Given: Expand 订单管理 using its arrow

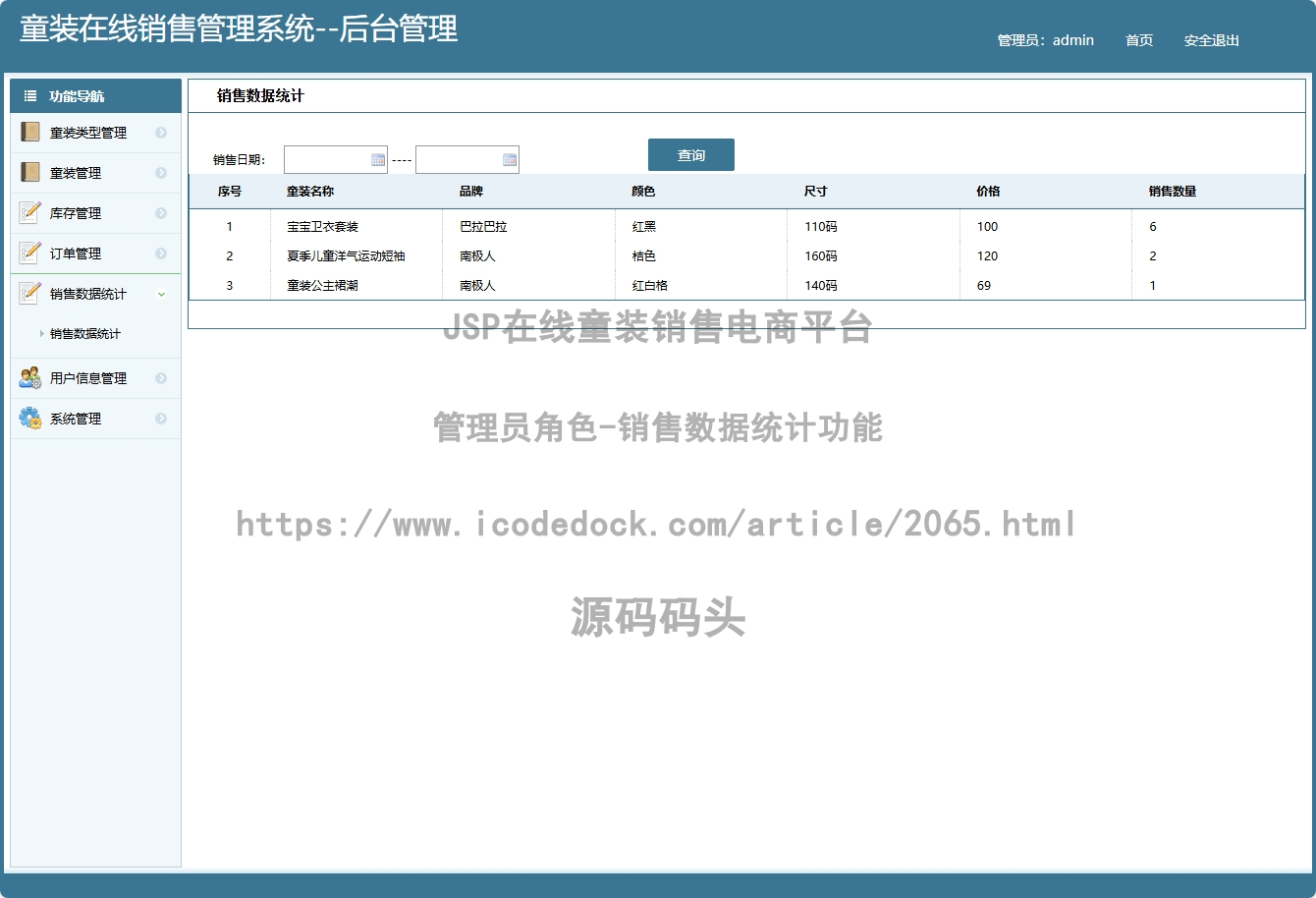Looking at the screenshot, I should [161, 253].
